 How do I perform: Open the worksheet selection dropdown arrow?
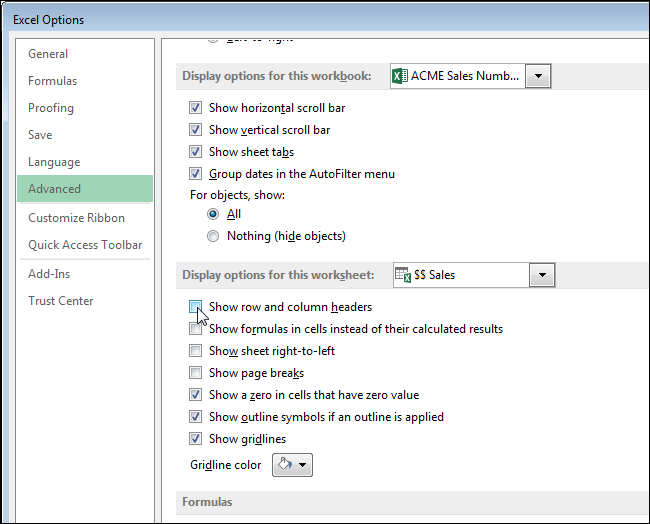(542, 275)
